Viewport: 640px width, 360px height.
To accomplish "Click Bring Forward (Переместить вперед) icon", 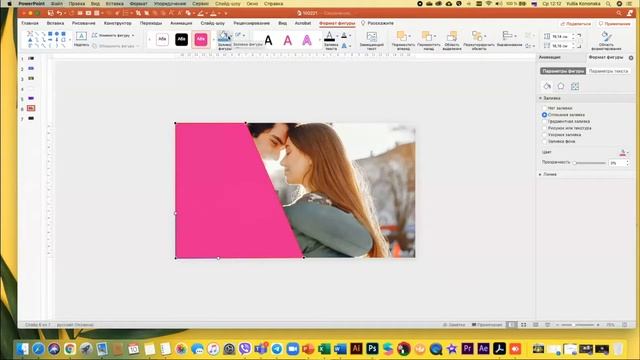I will coord(402,36).
